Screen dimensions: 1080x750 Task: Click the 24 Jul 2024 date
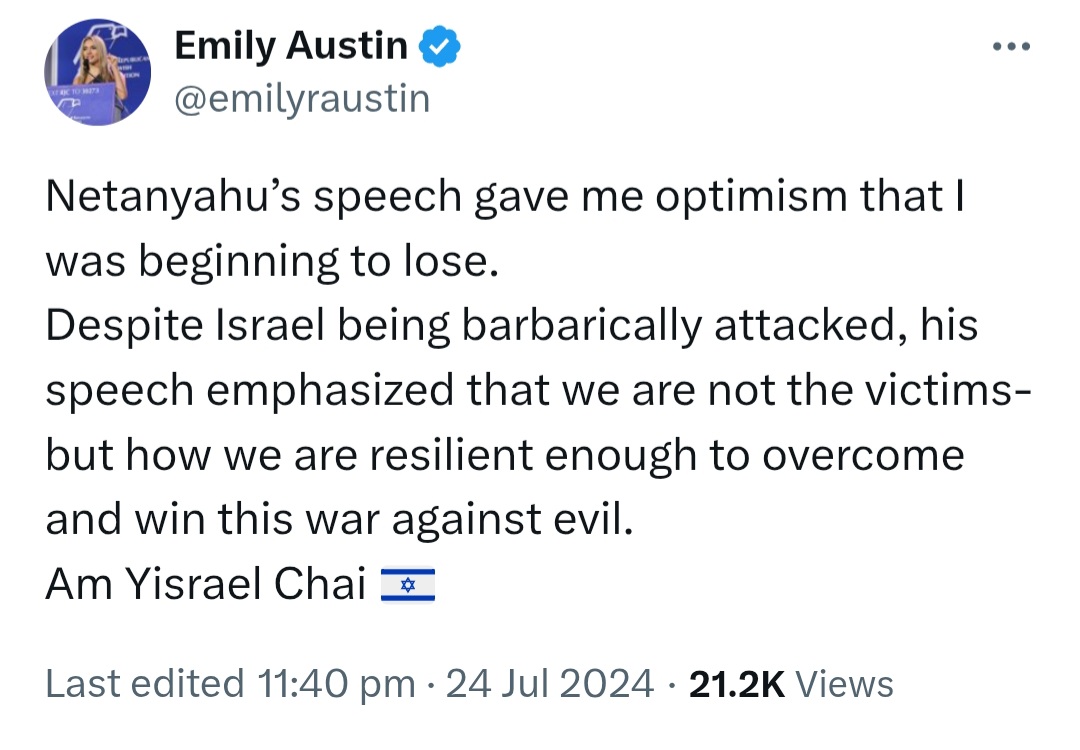tap(550, 684)
